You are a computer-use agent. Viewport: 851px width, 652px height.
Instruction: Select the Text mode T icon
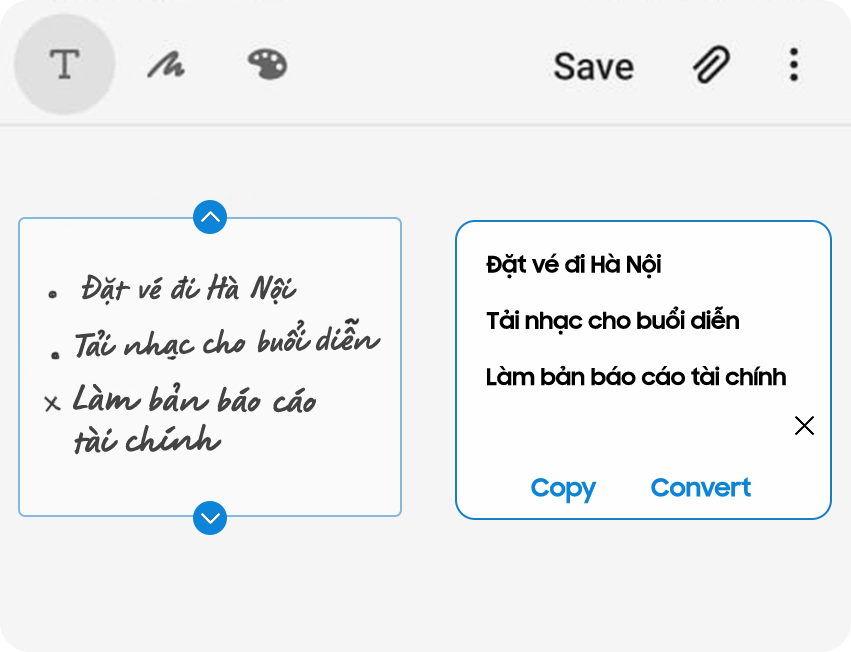point(65,64)
